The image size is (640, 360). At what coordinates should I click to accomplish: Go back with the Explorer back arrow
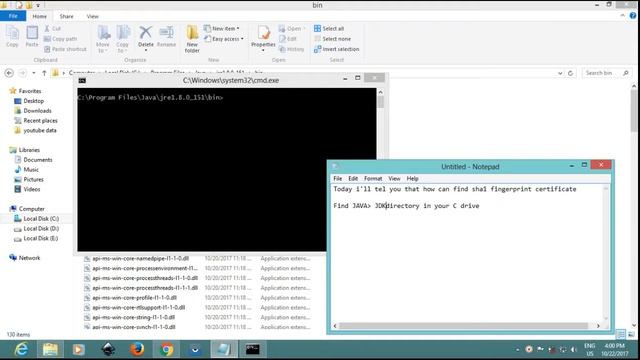pyautogui.click(x=9, y=73)
